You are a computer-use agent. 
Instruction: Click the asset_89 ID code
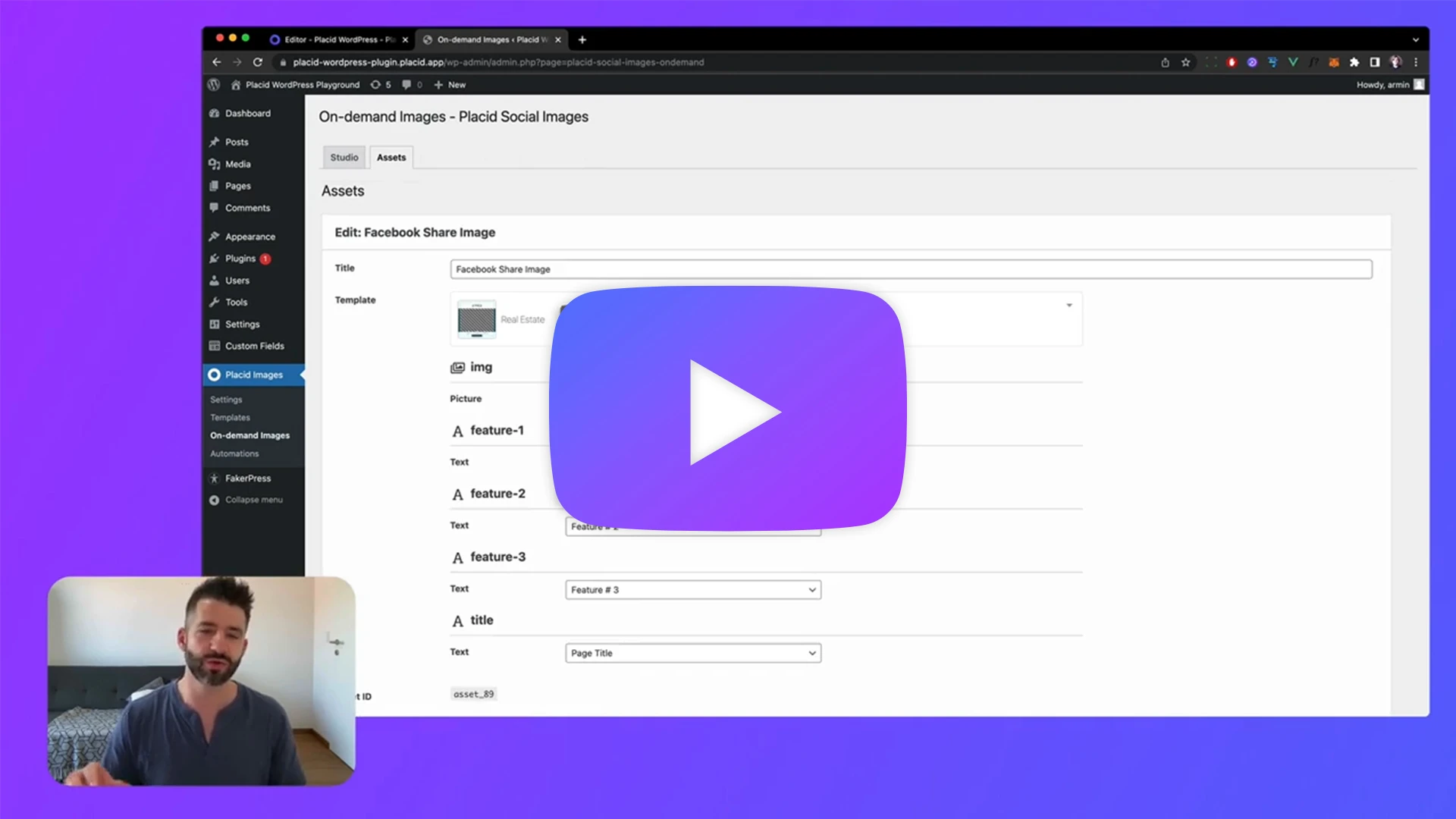[x=473, y=695]
